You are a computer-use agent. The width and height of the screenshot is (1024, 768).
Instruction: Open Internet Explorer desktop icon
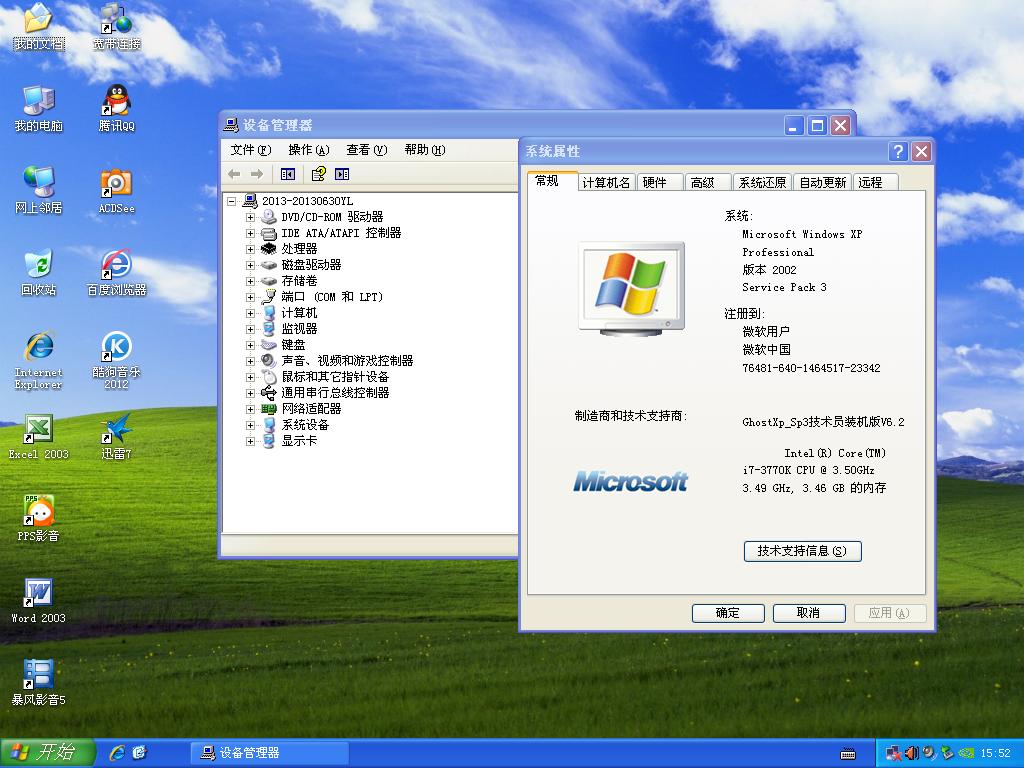[x=39, y=360]
